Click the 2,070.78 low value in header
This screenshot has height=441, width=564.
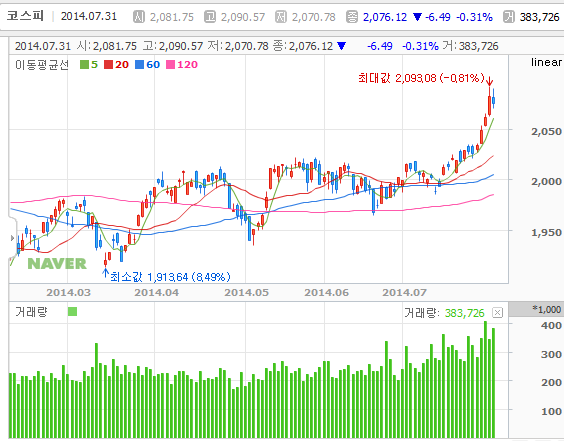point(314,17)
